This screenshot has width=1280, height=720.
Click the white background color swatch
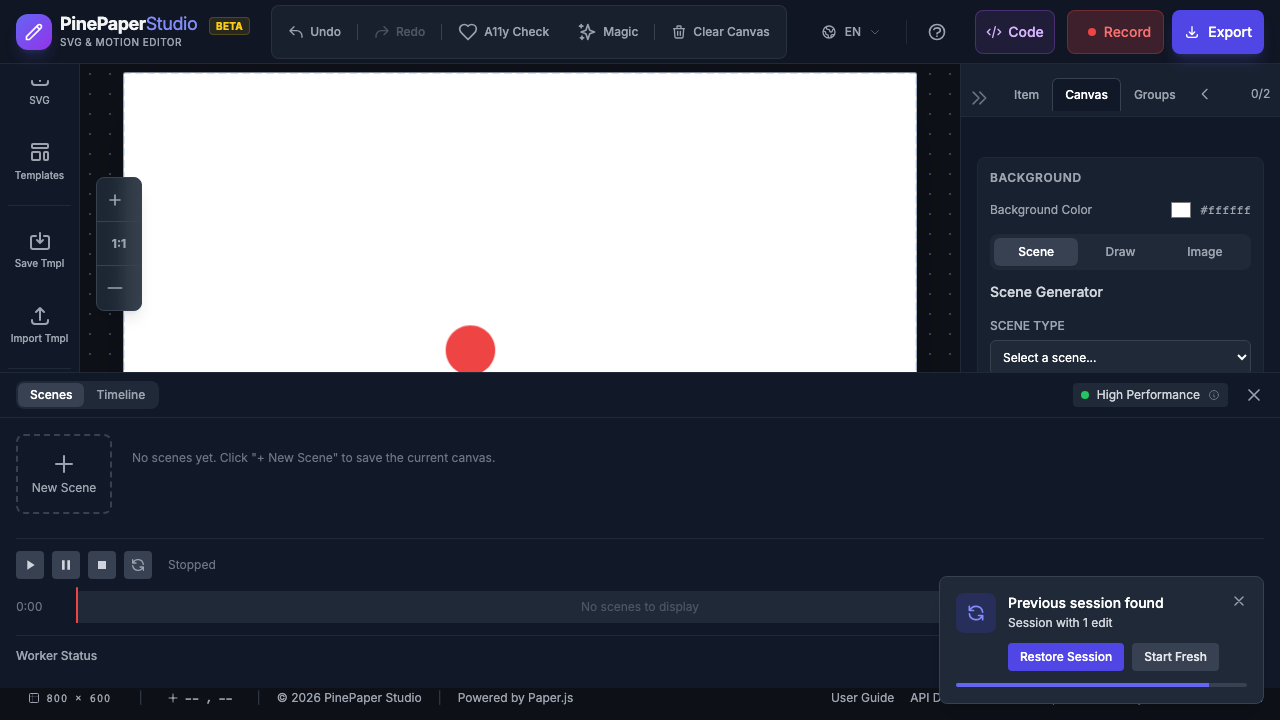coord(1181,210)
